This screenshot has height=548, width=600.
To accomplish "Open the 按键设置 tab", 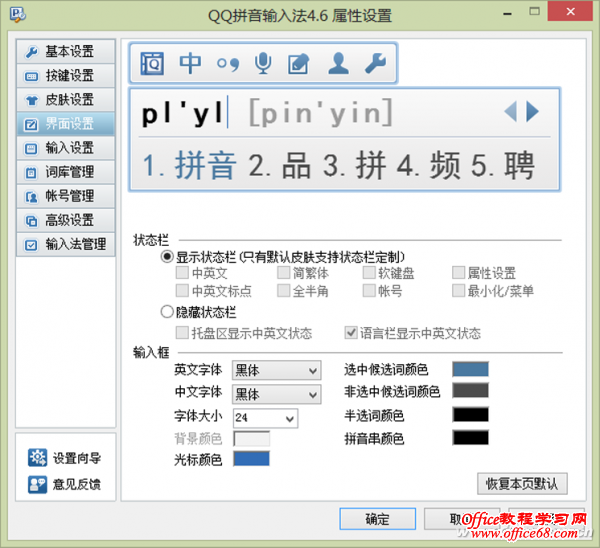I will (65, 76).
